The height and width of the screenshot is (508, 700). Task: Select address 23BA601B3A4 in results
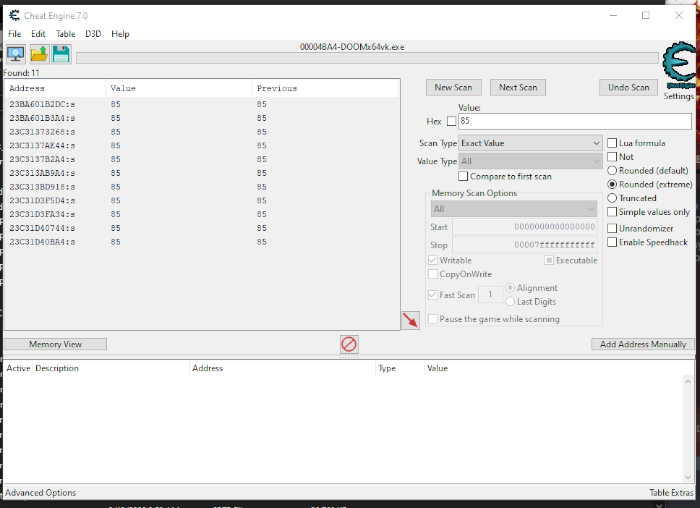(202, 118)
